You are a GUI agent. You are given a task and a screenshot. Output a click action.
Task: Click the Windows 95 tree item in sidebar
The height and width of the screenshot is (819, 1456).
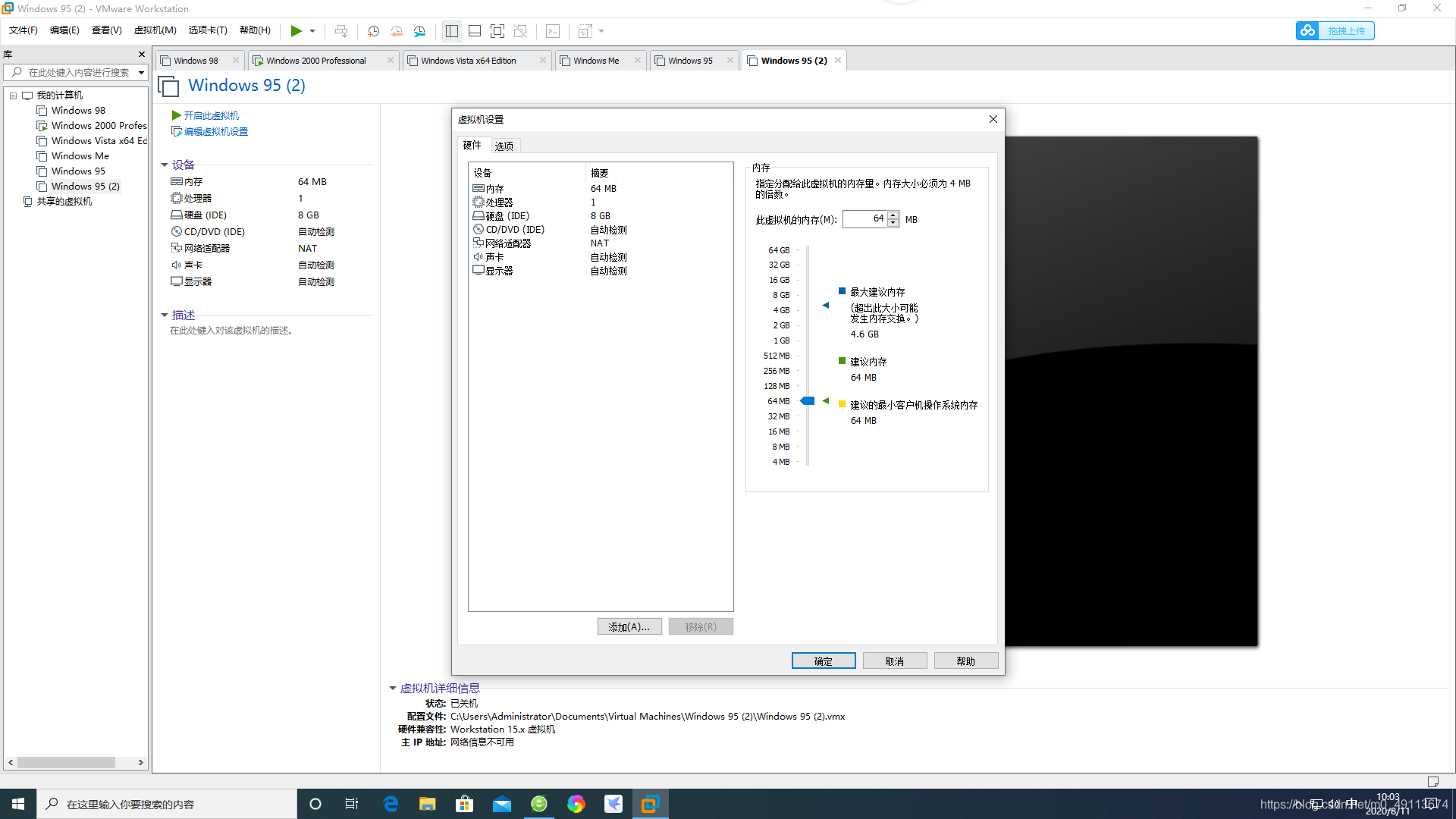click(78, 170)
